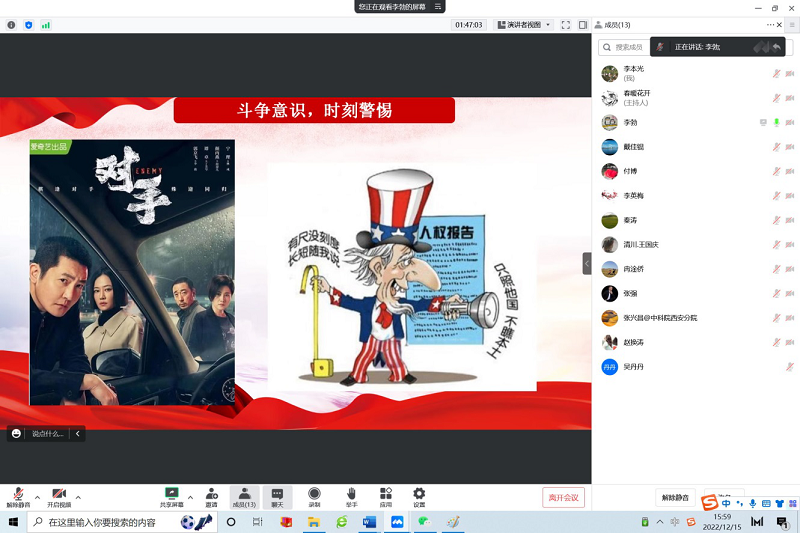The image size is (800, 533).
Task: Open the Sogou soft keyboard icon
Action: coord(766,503)
